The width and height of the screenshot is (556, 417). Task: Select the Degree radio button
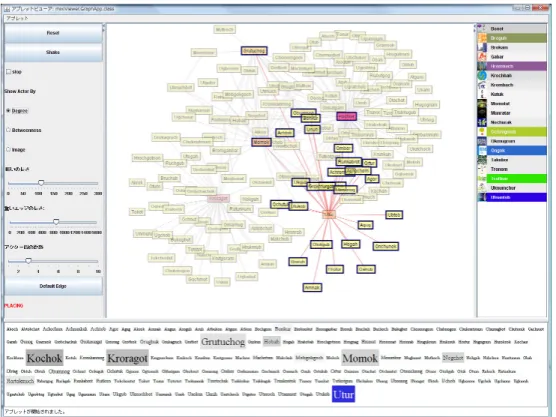click(x=8, y=111)
